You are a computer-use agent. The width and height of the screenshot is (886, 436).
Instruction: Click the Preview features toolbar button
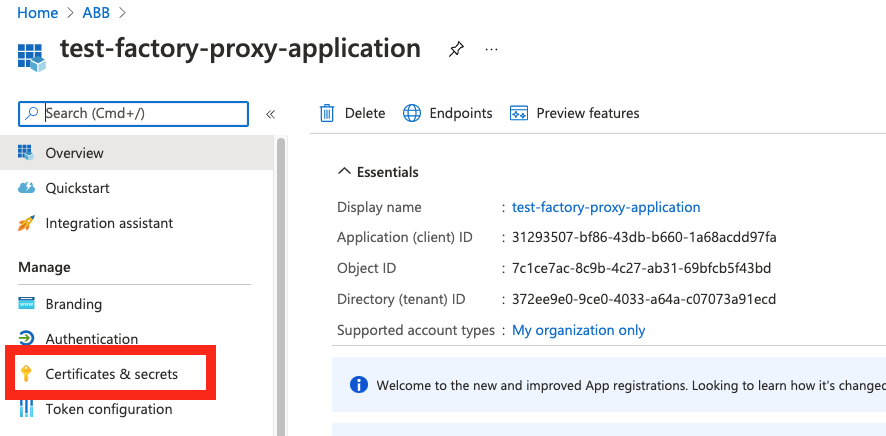click(575, 114)
